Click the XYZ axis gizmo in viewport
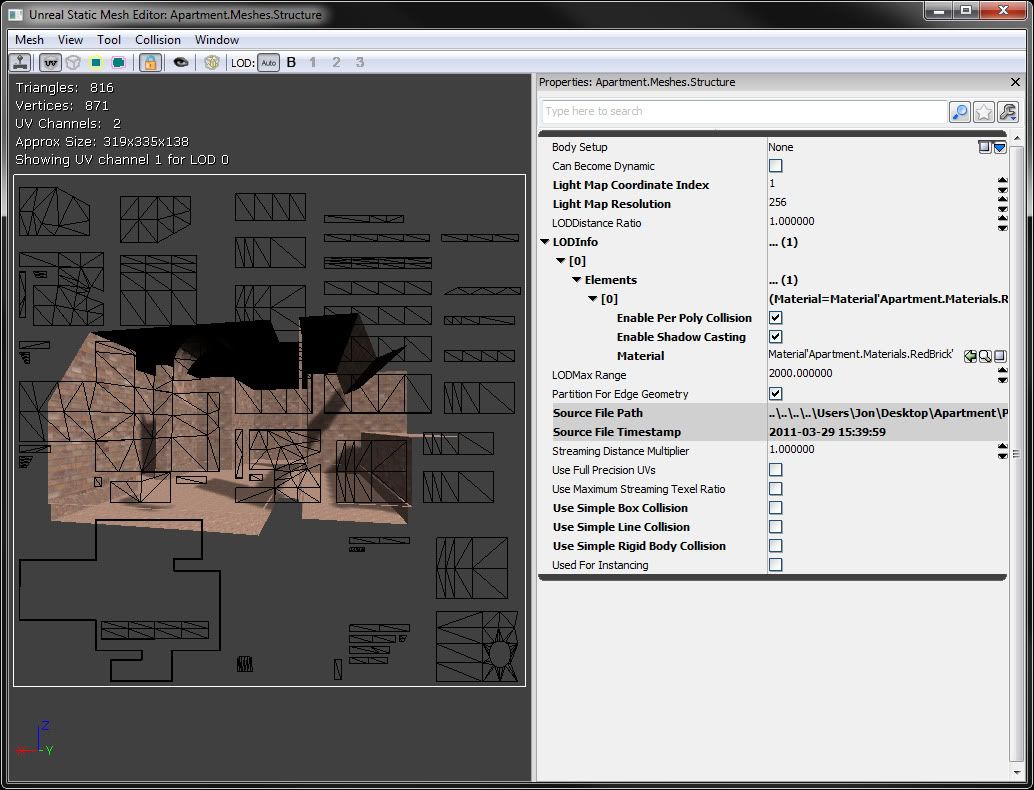This screenshot has height=790, width=1034. pos(34,740)
